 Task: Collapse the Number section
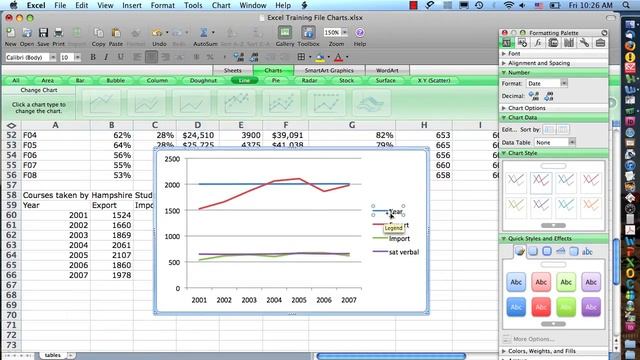(x=504, y=73)
